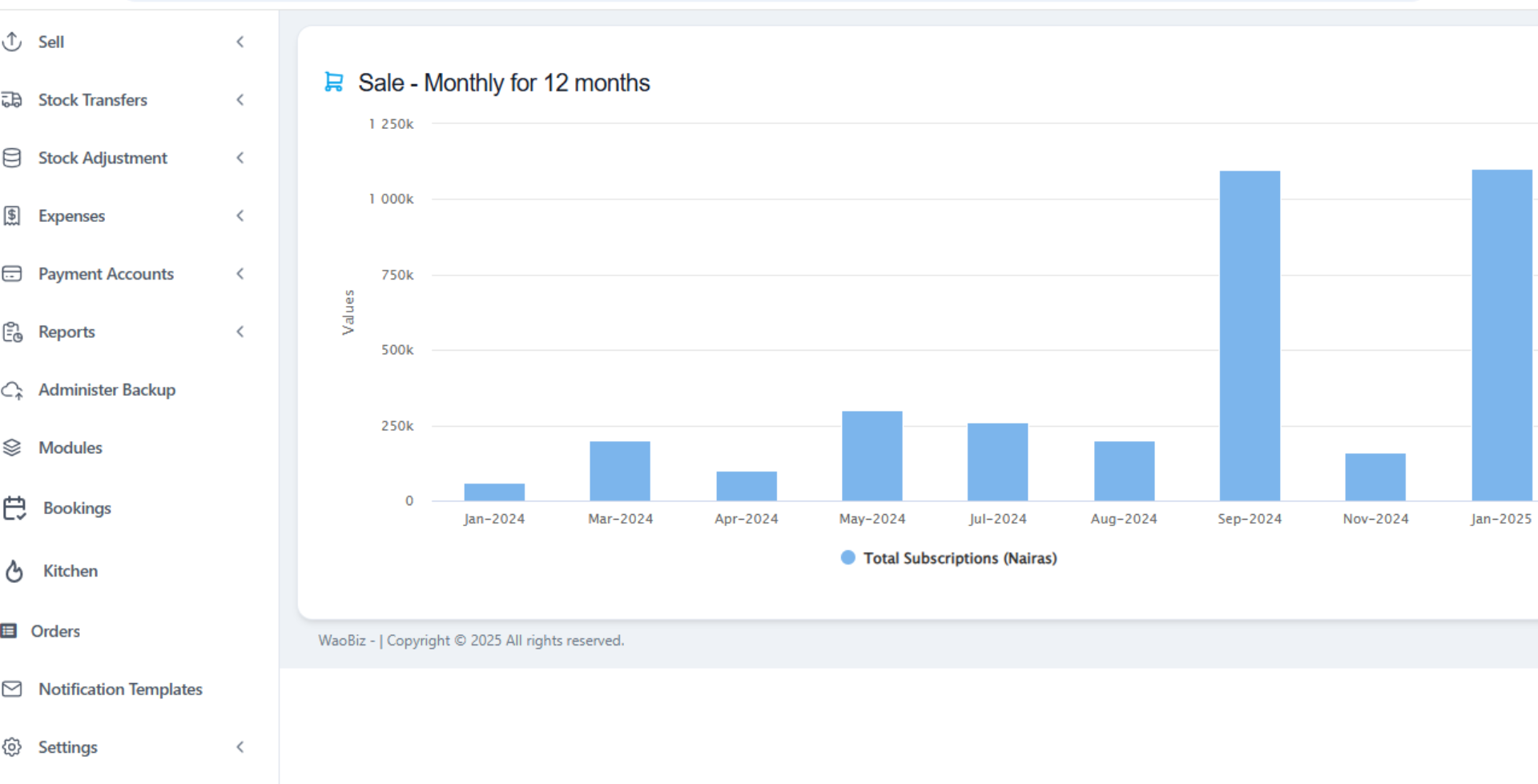Click the Notification Templates envelope icon
Viewport: 1538px width, 784px height.
click(x=12, y=689)
